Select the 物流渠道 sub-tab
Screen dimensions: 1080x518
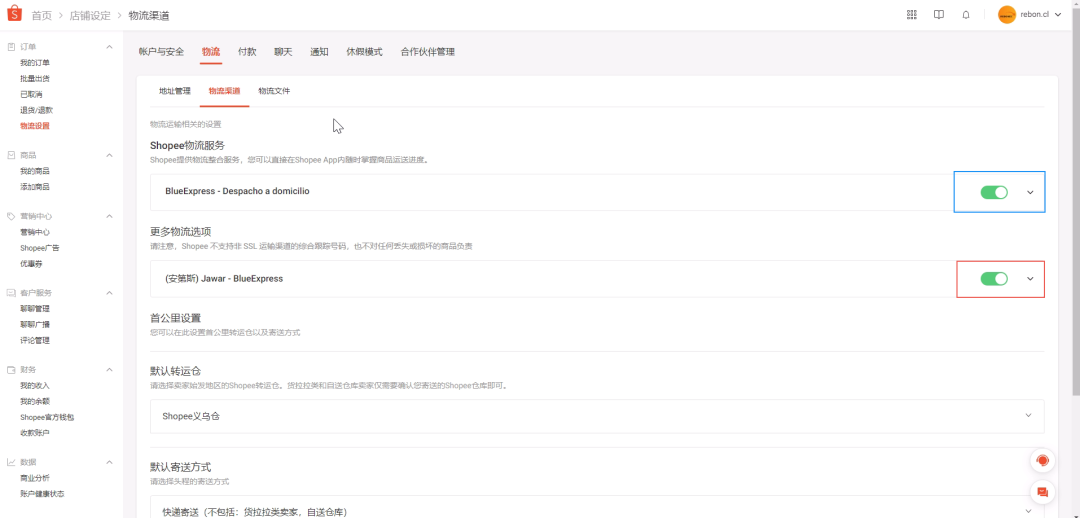tap(225, 91)
